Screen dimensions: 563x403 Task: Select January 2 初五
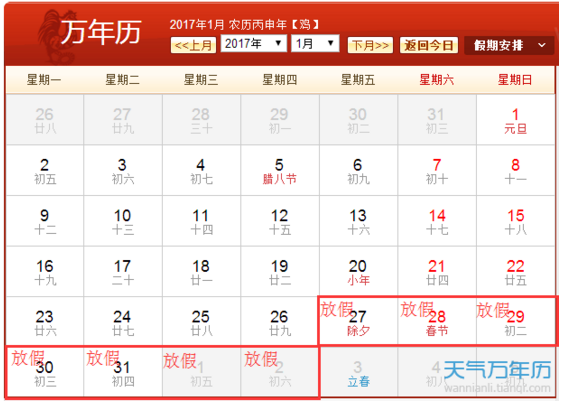pos(45,171)
